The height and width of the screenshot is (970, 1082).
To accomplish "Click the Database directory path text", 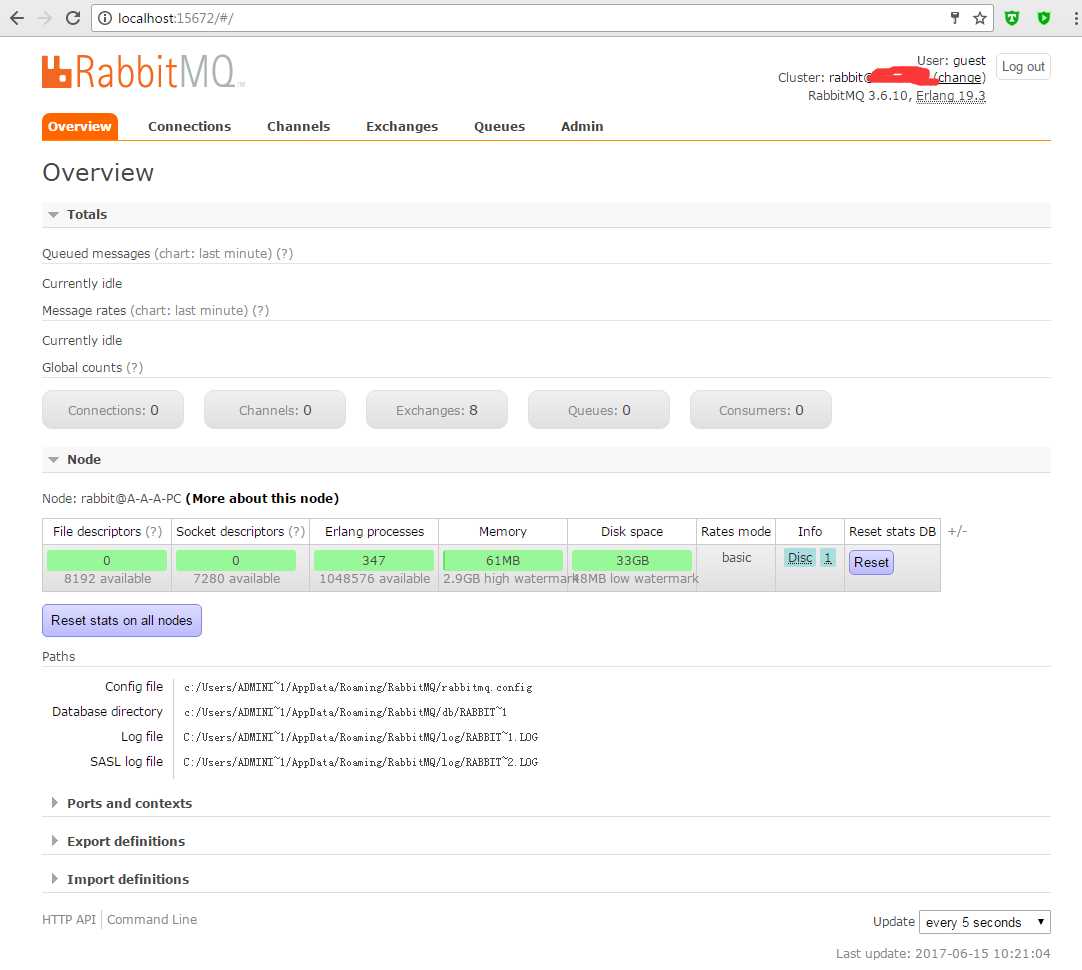I will (x=345, y=712).
